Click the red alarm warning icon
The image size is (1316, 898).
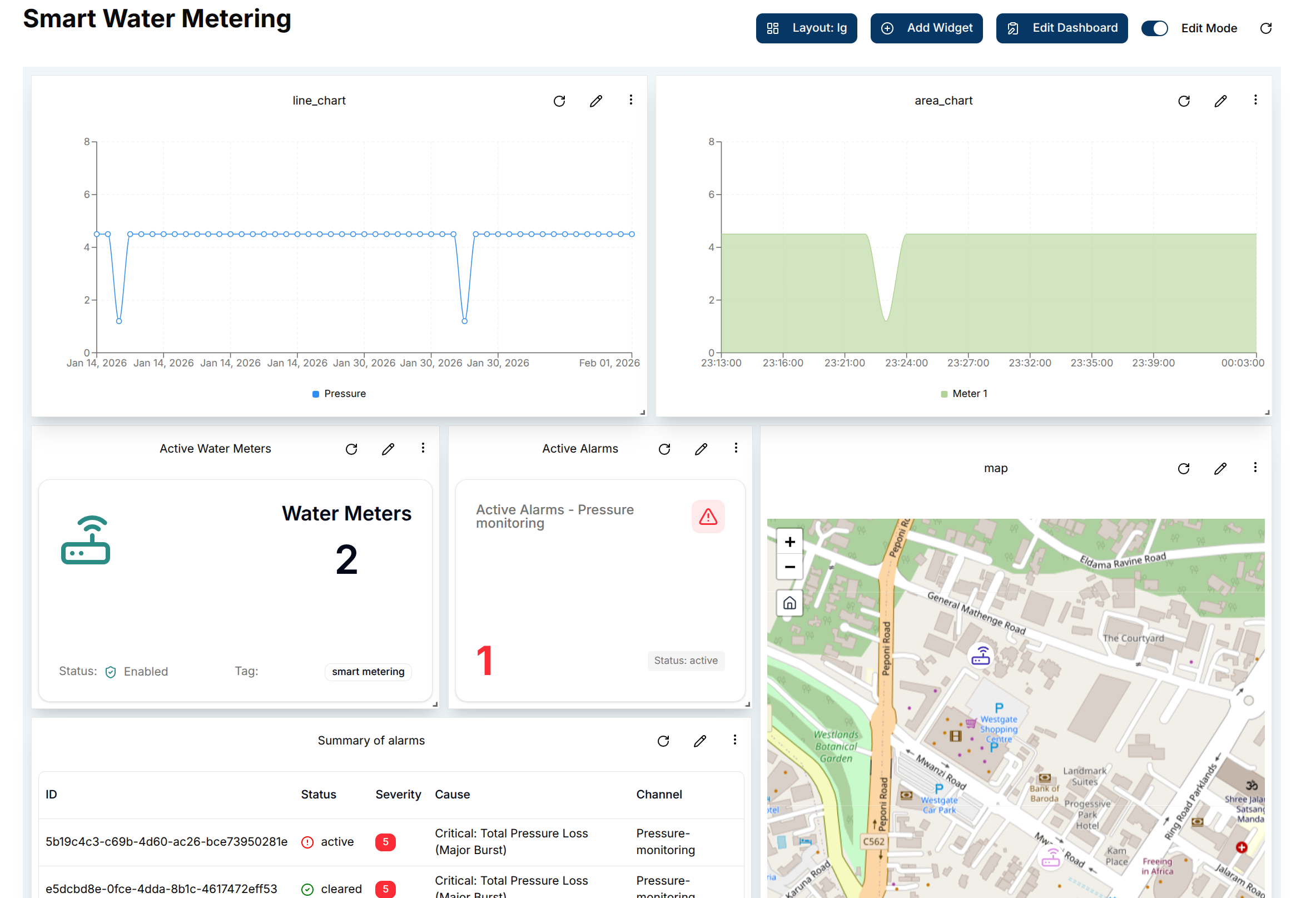708,516
